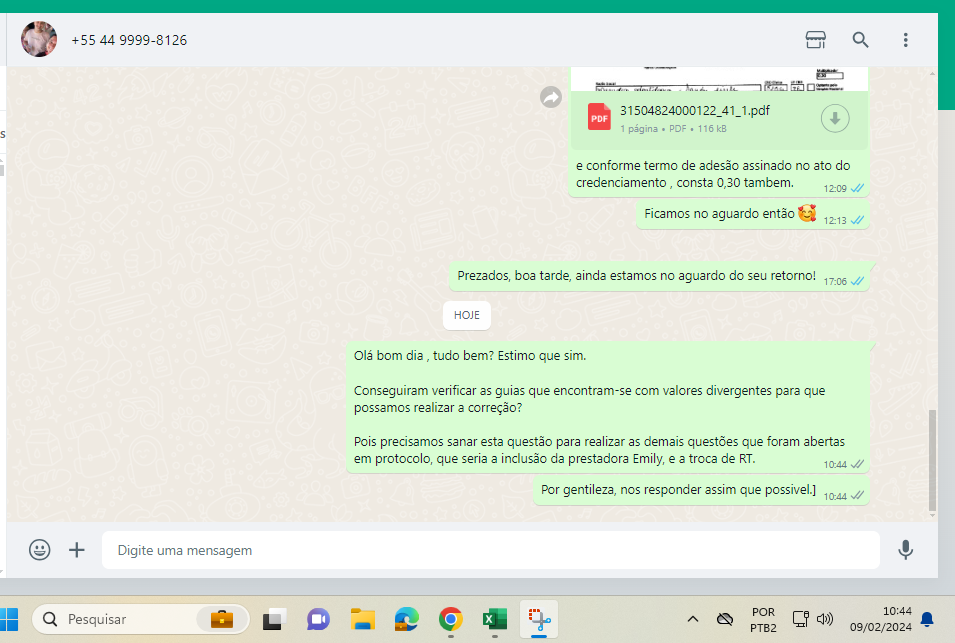Viewport: 955px width, 643px height.
Task: Expand the hidden system tray icons
Action: 692,619
